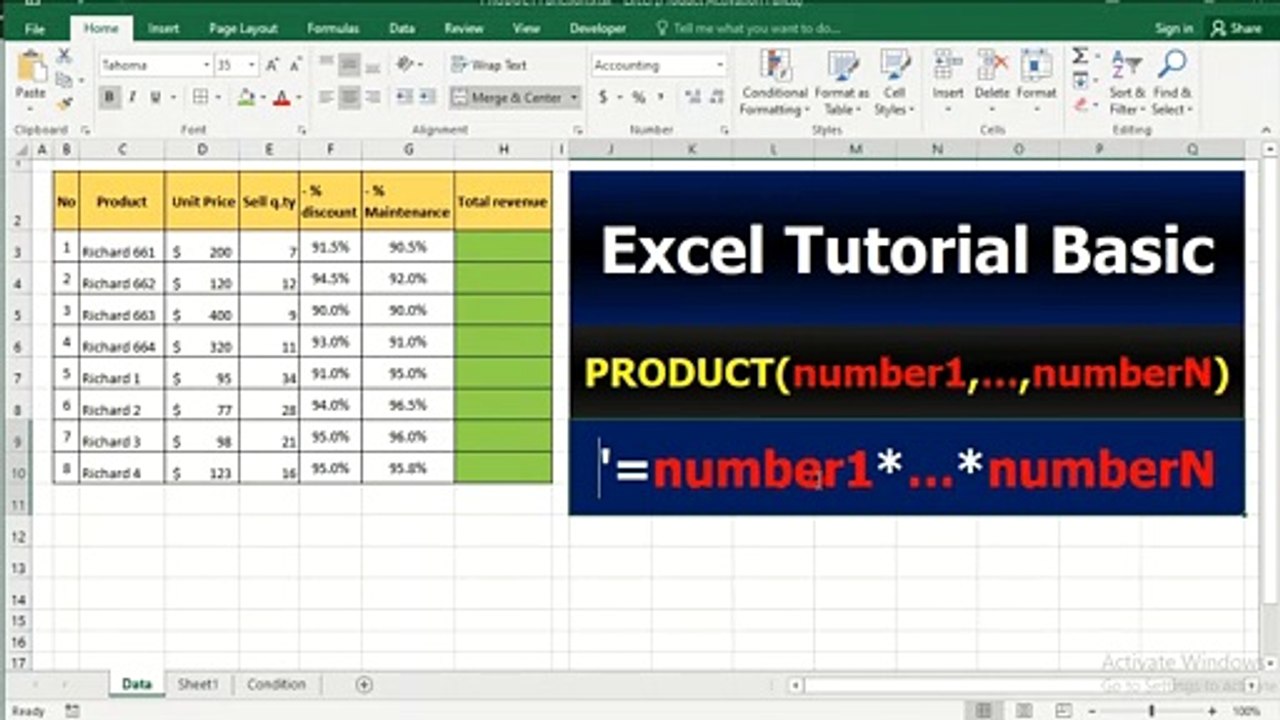Screen dimensions: 1280x720
Task: Set Bottom Align
Action: pos(372,65)
